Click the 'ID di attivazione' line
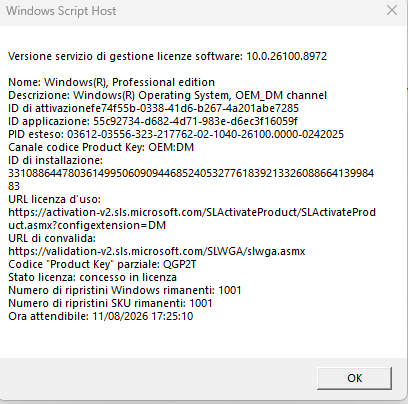 (153, 108)
